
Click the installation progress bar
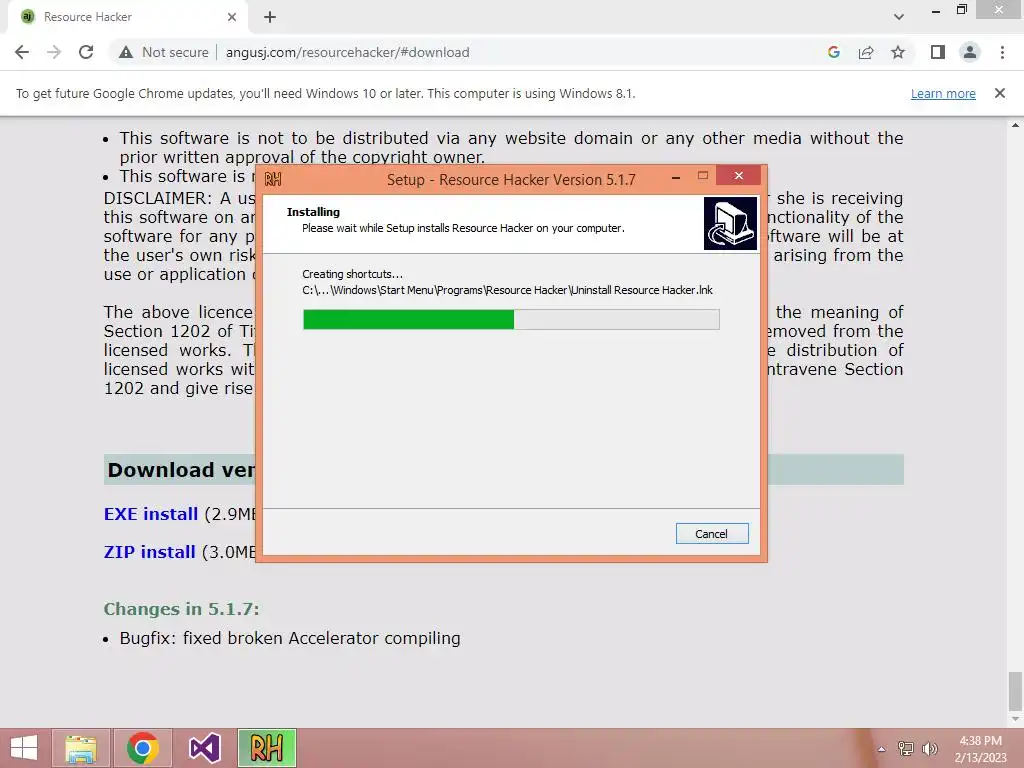tap(511, 319)
